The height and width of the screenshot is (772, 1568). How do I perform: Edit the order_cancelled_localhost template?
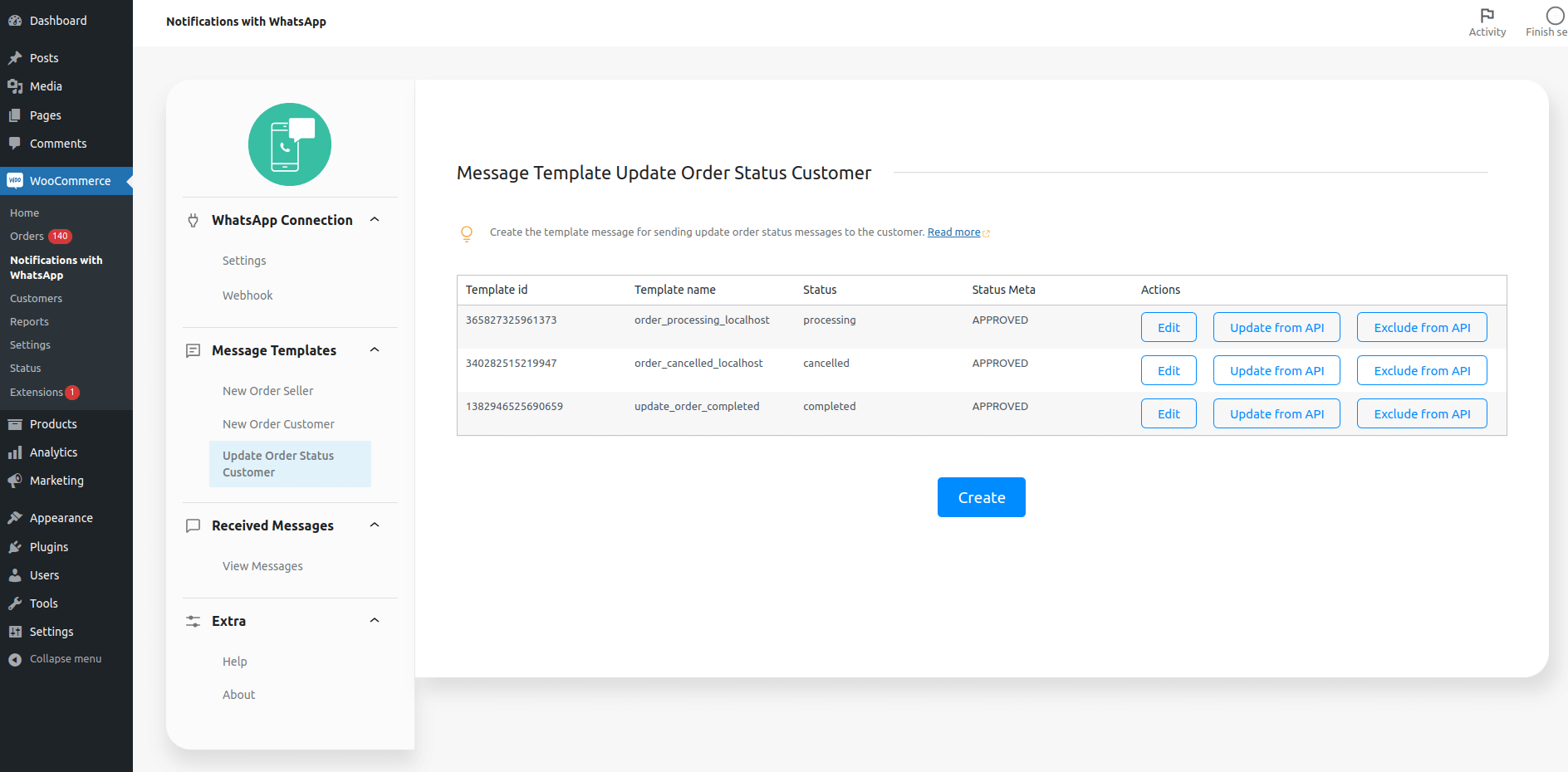click(1169, 370)
